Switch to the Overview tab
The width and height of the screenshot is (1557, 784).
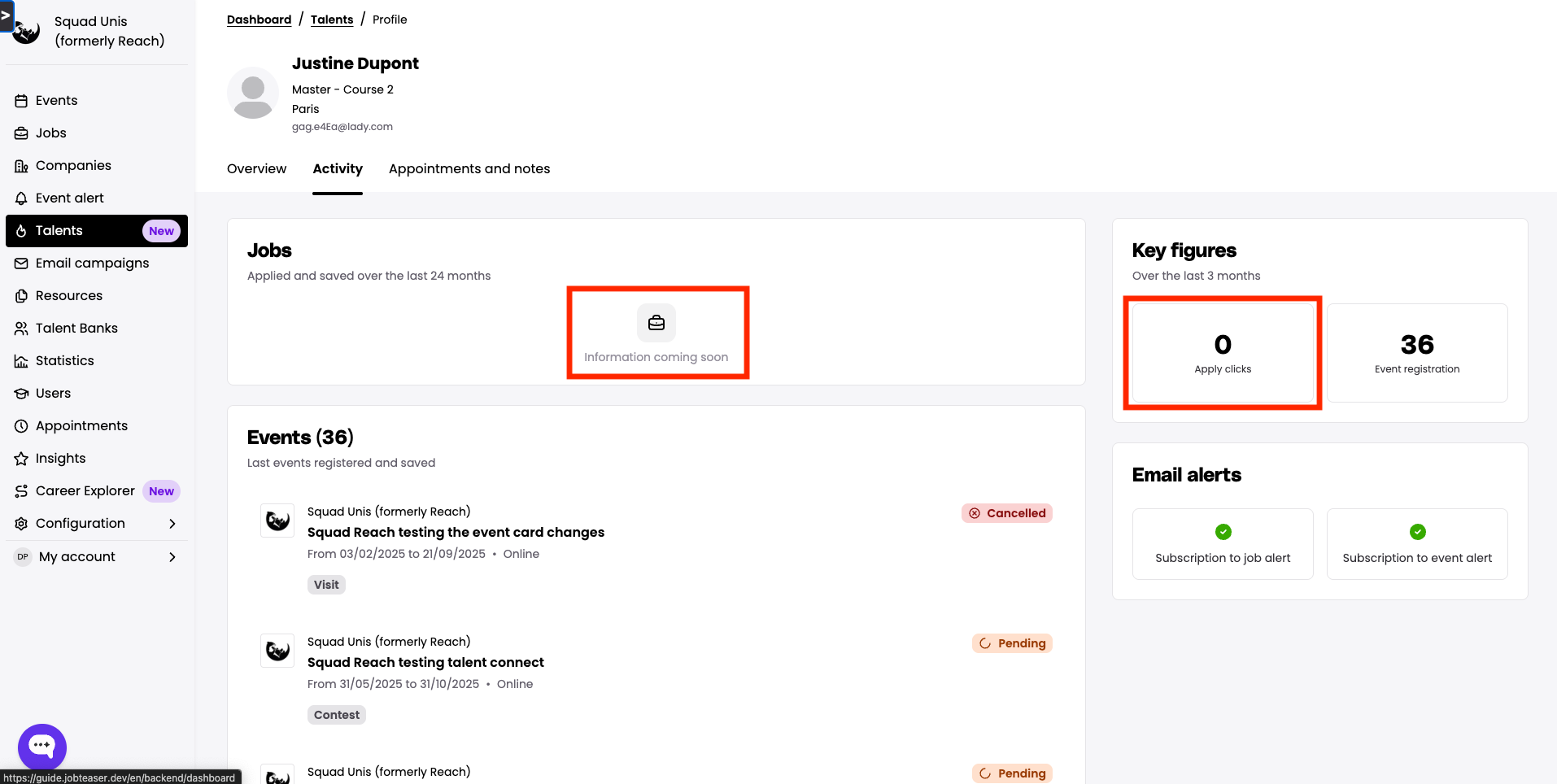[256, 169]
